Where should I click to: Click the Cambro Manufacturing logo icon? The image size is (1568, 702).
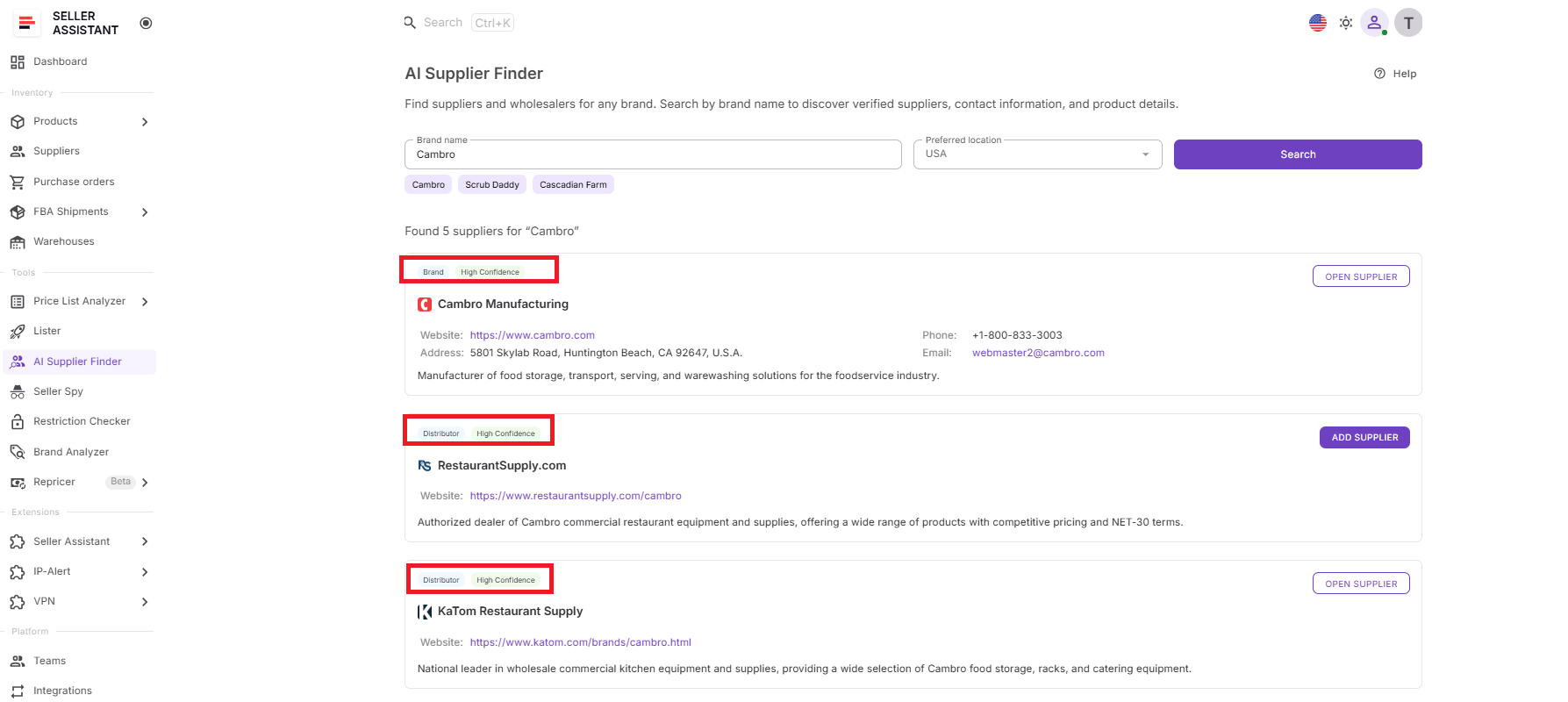tap(425, 304)
